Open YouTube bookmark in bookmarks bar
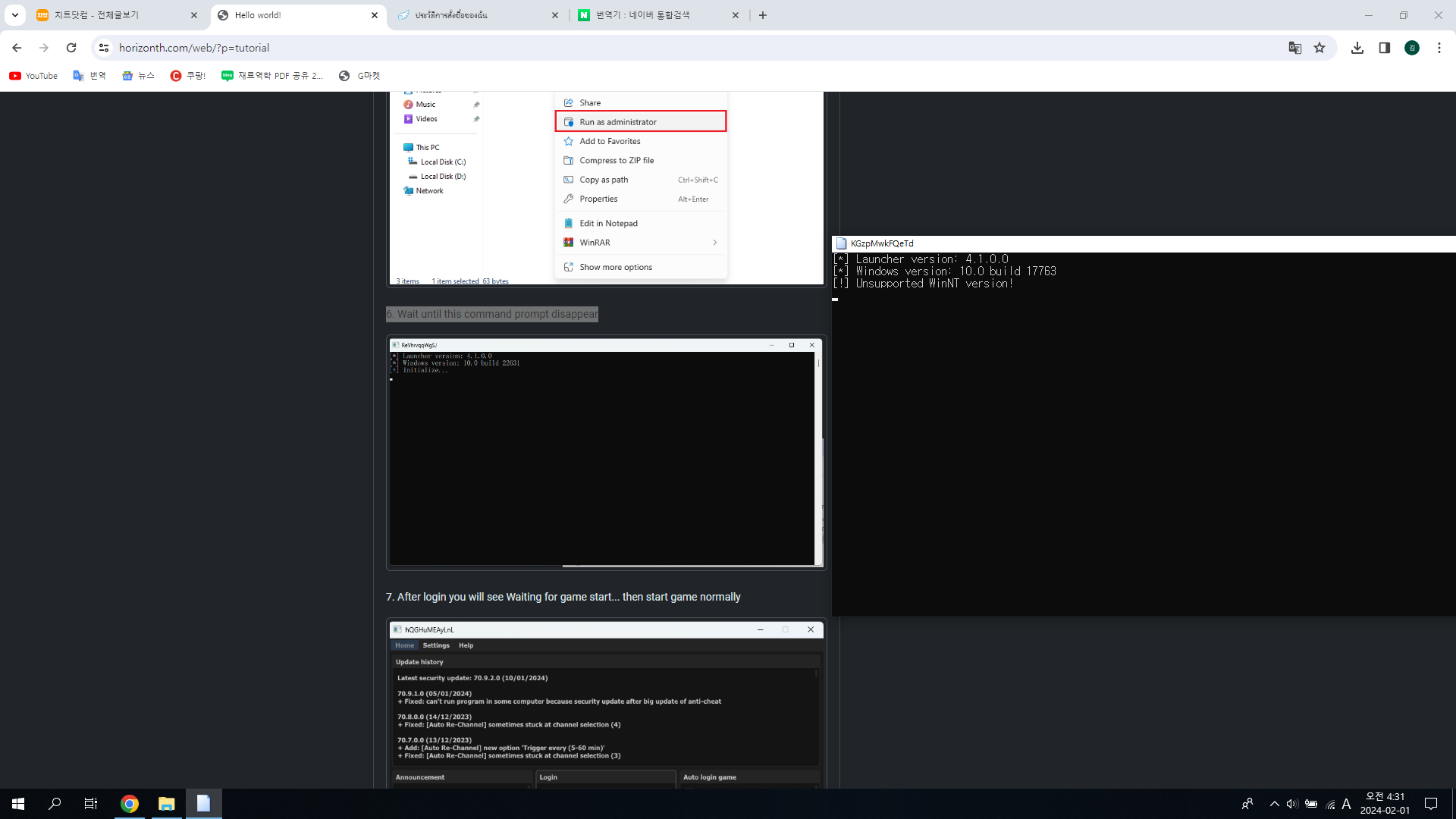This screenshot has width=1456, height=819. pyautogui.click(x=33, y=76)
